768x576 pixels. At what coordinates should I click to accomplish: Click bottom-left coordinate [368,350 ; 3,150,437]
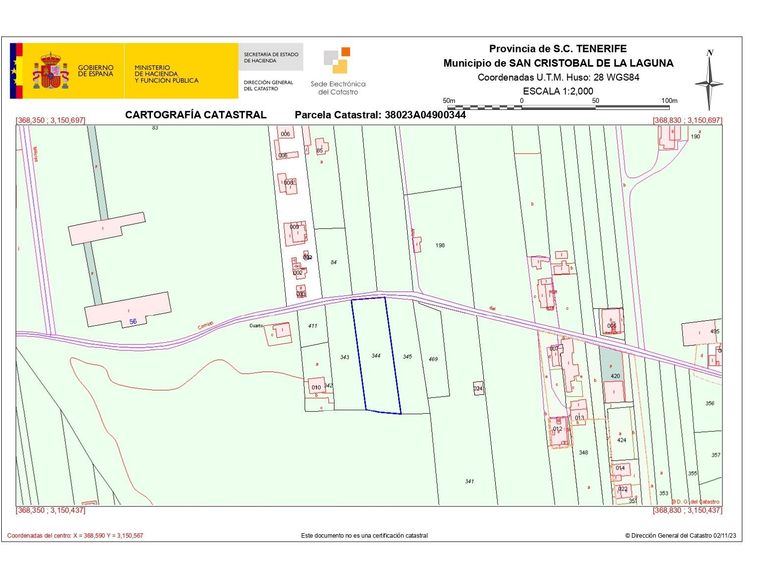coord(51,510)
